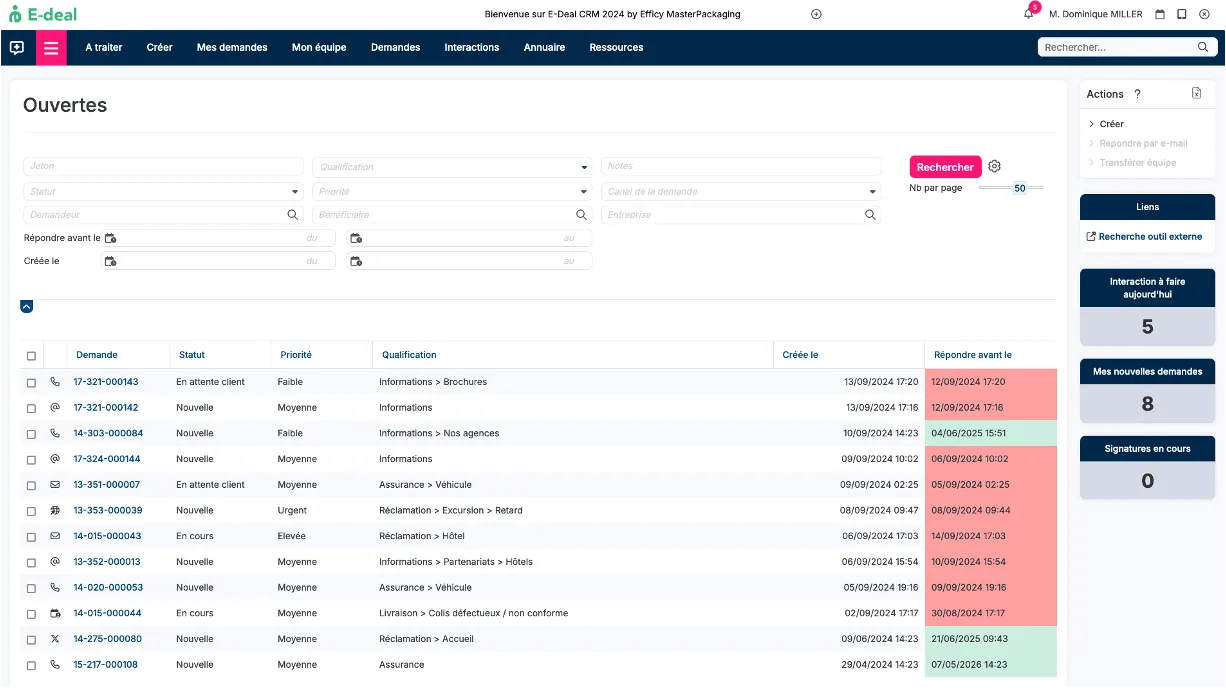Click the Notes input field

[x=741, y=166]
